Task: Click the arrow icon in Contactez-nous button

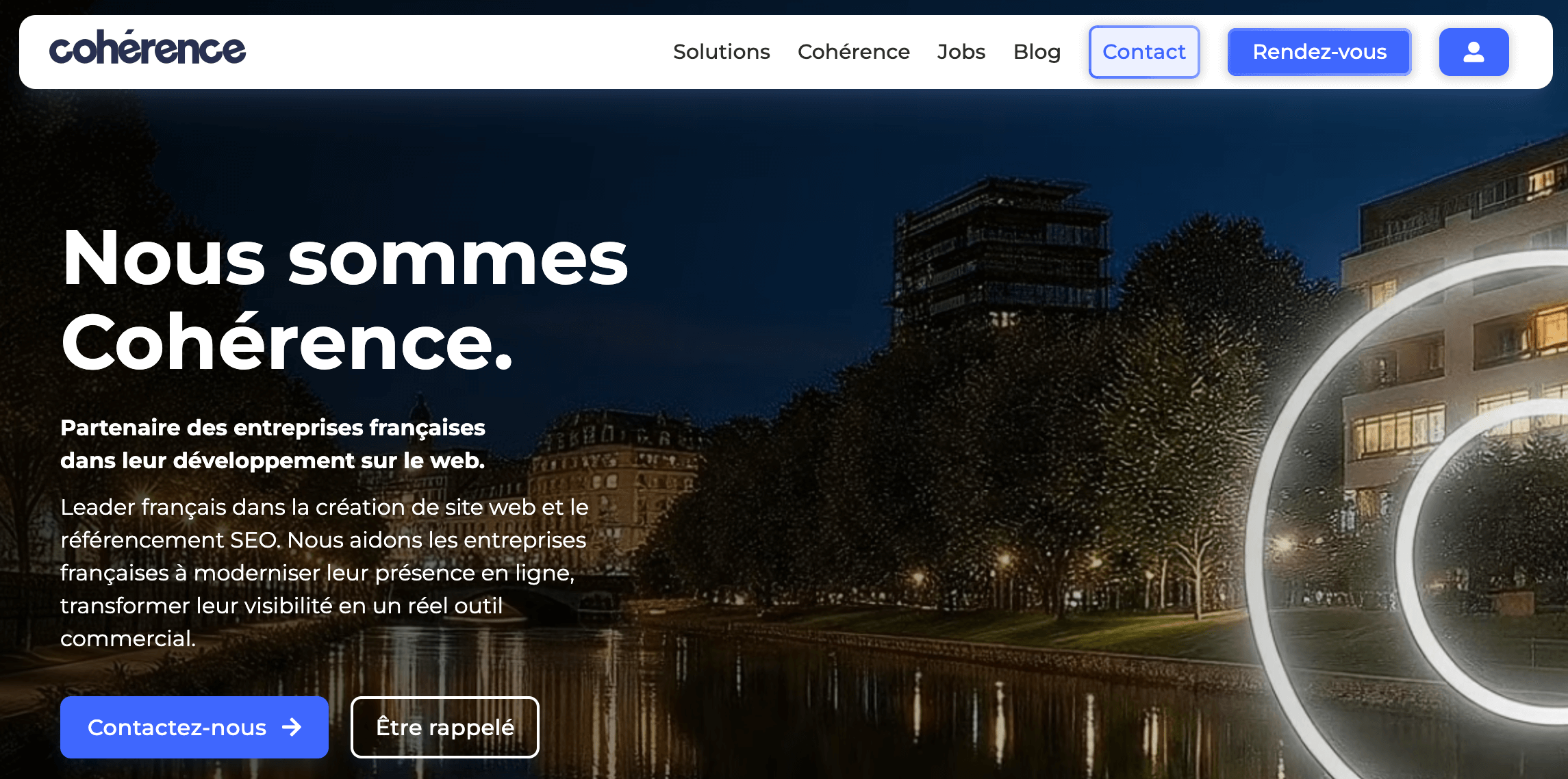Action: [x=292, y=727]
